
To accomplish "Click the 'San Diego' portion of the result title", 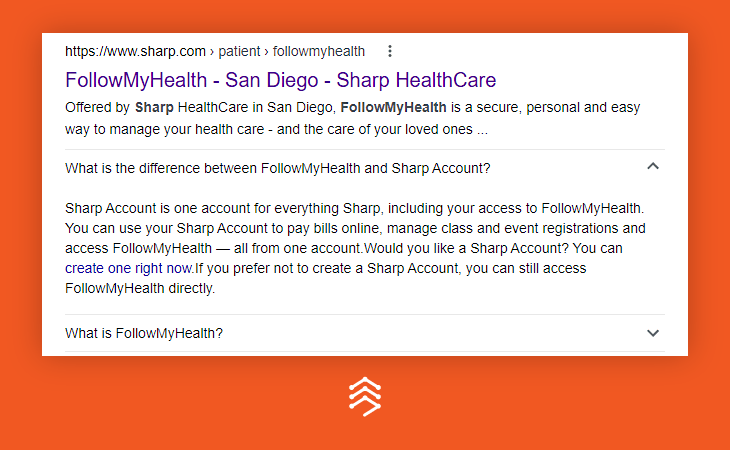I will tap(272, 80).
